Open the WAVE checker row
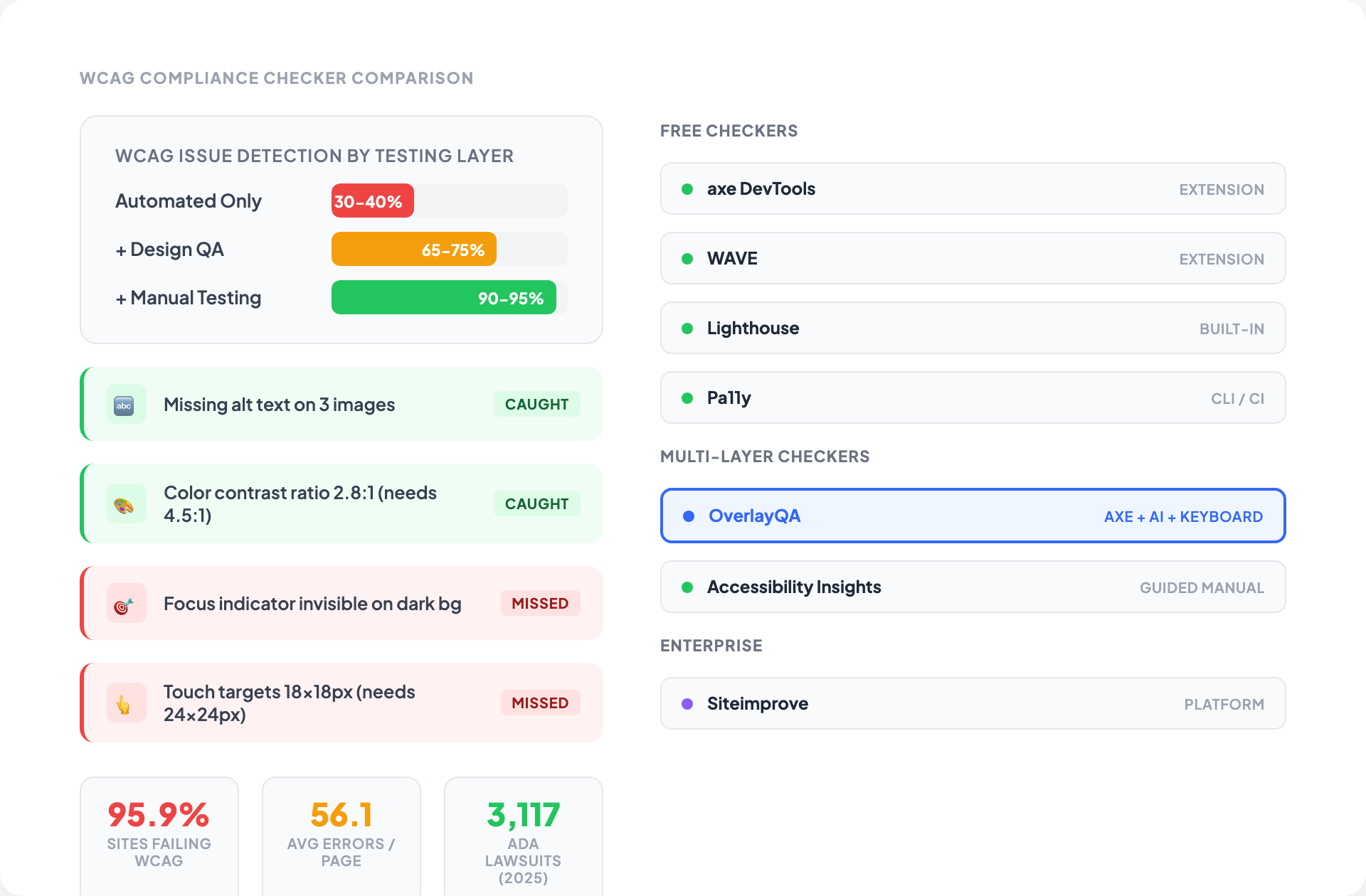Screen dimensions: 1366x896 coord(973,258)
